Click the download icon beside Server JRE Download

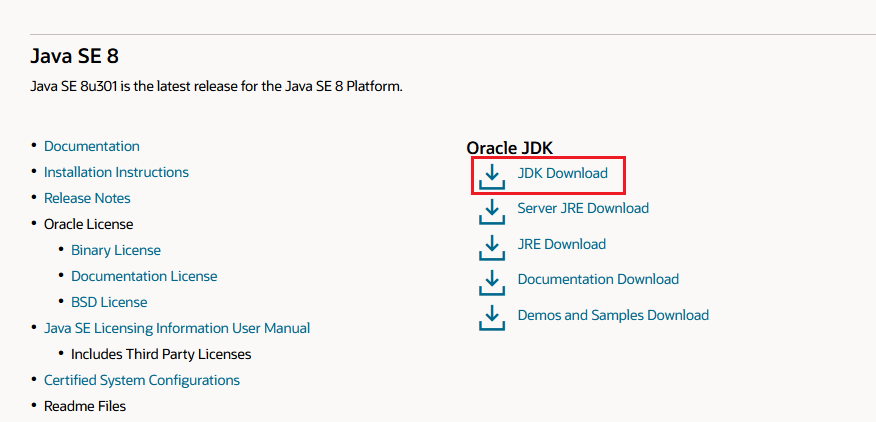click(x=491, y=210)
